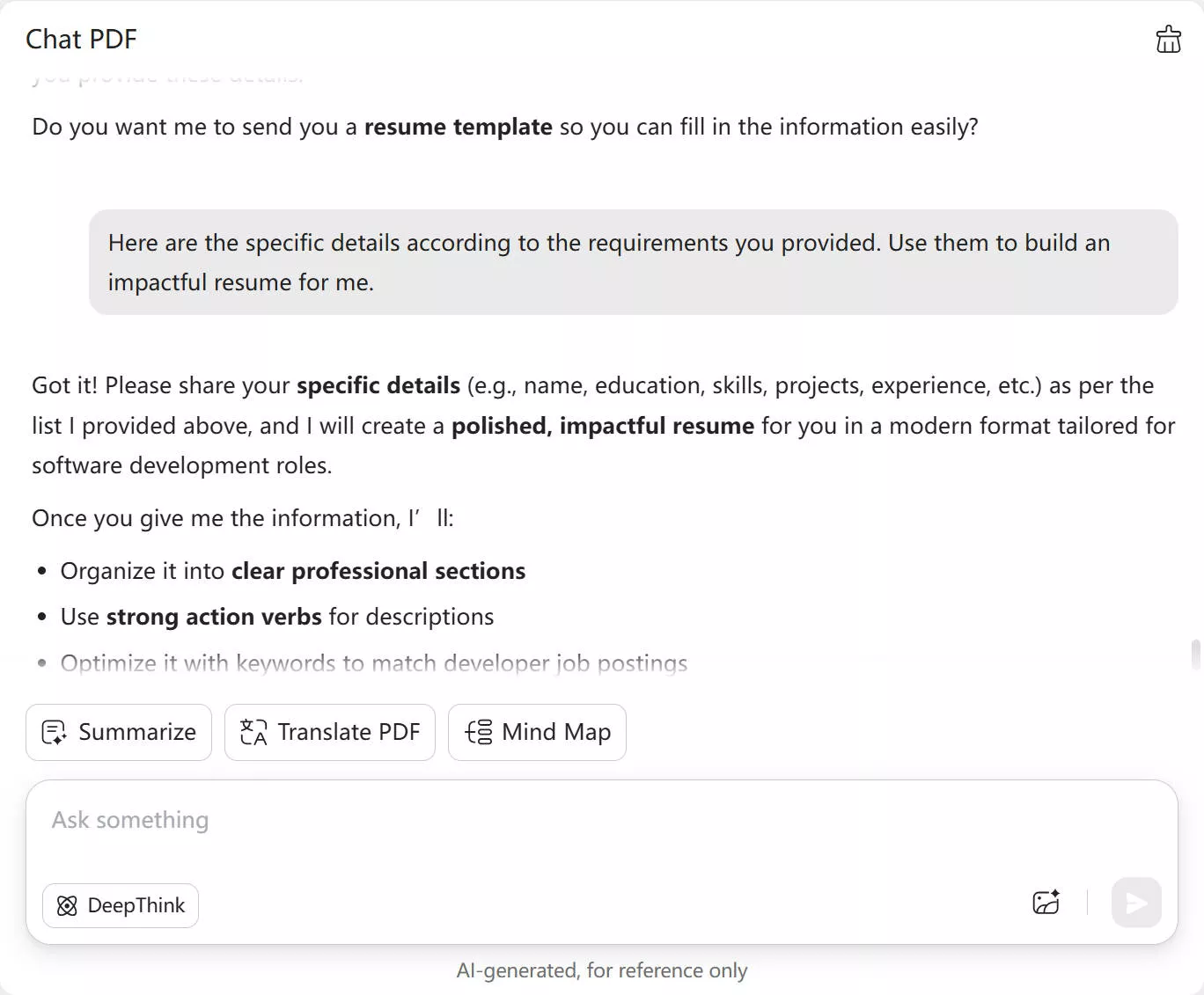Toggle DeepThink mode on
1204x995 pixels.
click(x=121, y=905)
